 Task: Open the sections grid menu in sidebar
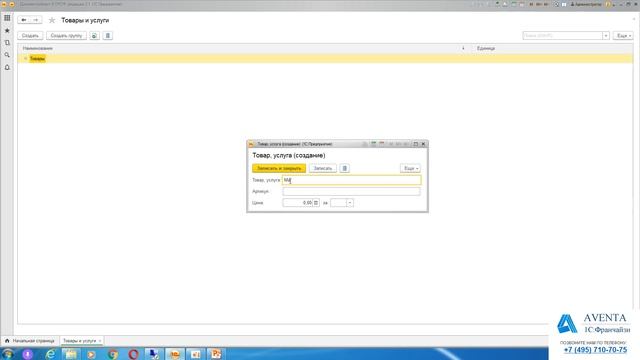click(x=7, y=18)
